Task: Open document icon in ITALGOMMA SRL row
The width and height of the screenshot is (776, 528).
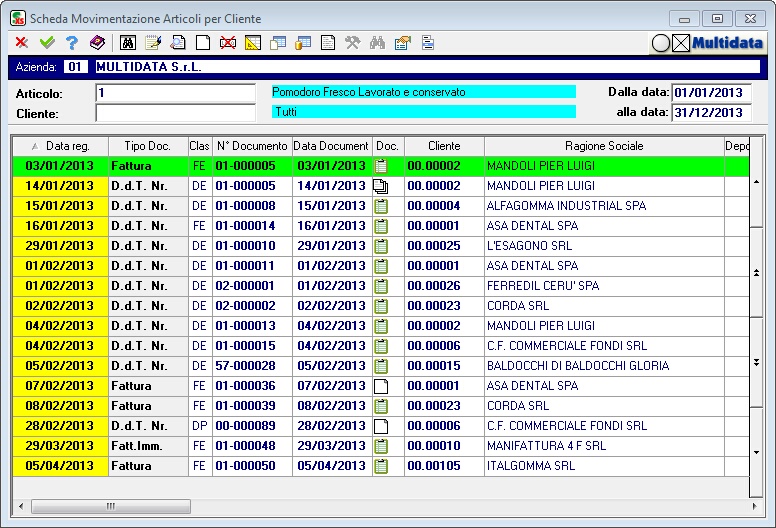Action: (381, 466)
